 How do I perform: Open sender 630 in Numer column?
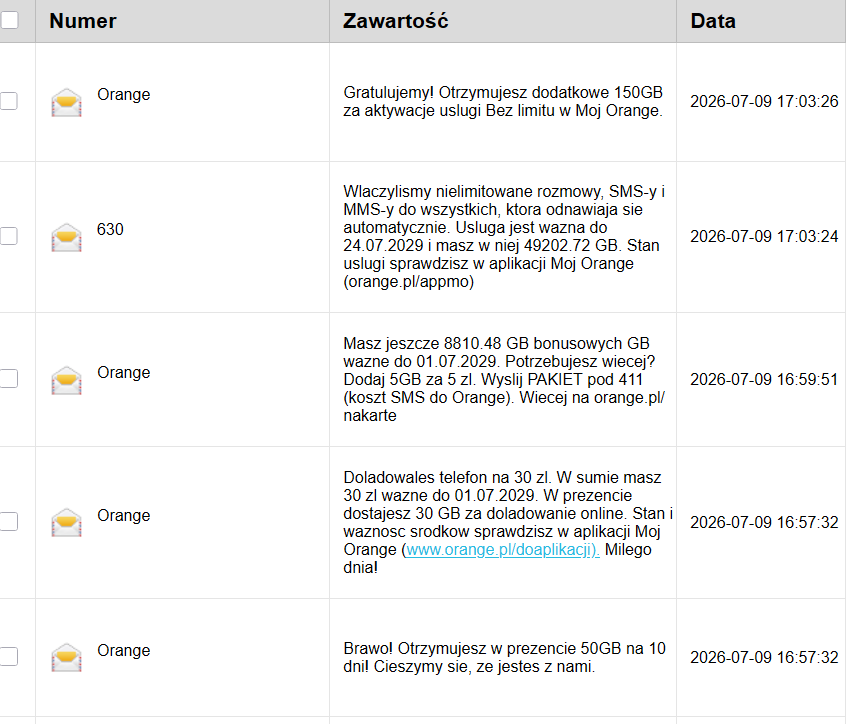[110, 229]
